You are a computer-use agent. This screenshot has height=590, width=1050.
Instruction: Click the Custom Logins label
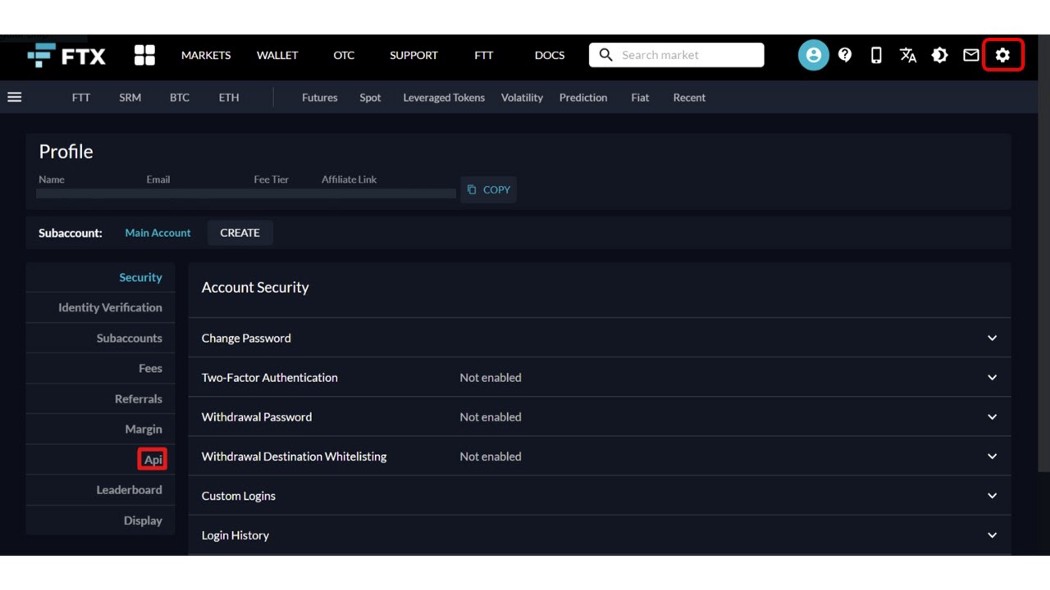[238, 496]
